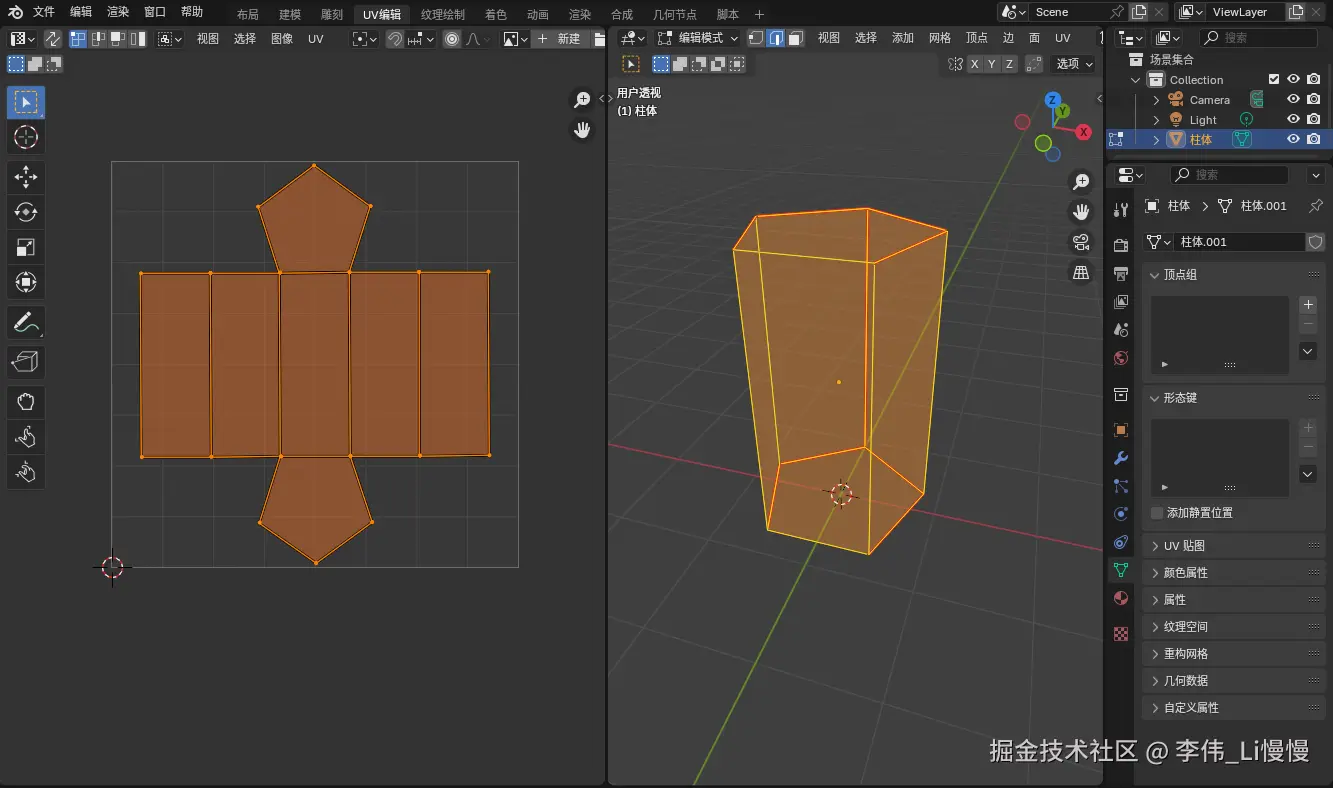Open the 编辑模式 mode dropdown

(x=698, y=38)
